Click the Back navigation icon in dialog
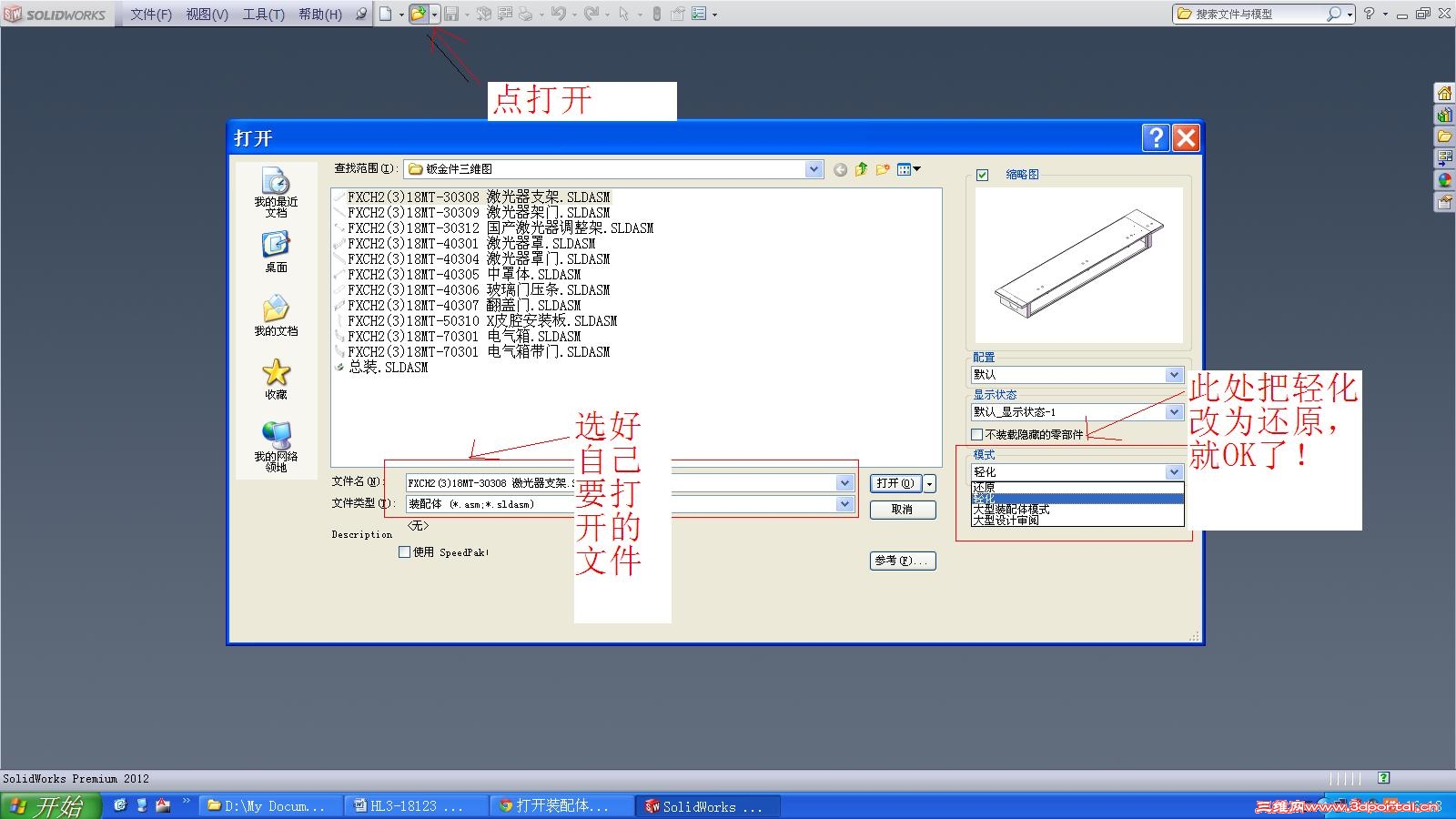 tap(840, 169)
